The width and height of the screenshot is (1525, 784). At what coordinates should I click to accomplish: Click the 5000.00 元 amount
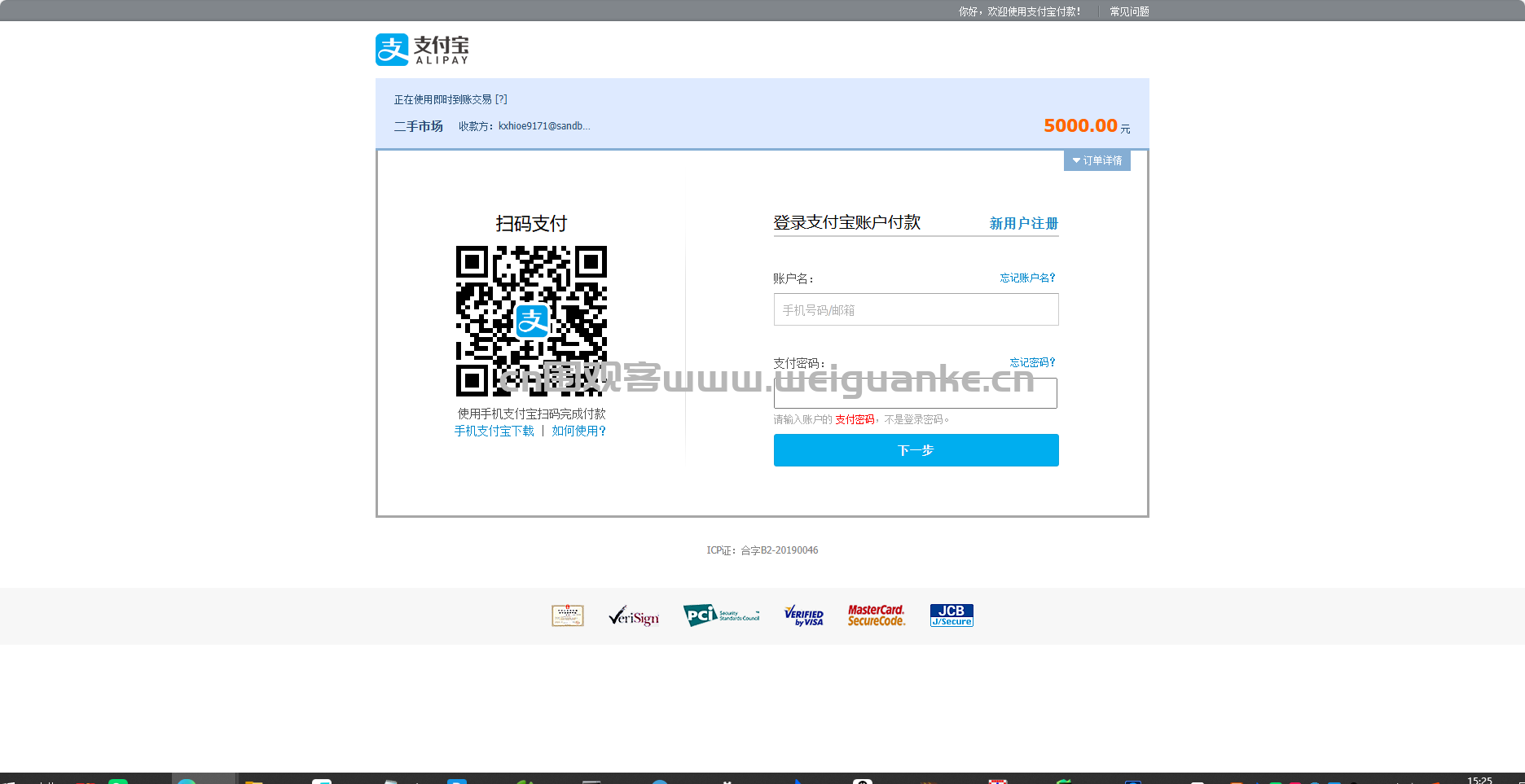click(x=1087, y=125)
